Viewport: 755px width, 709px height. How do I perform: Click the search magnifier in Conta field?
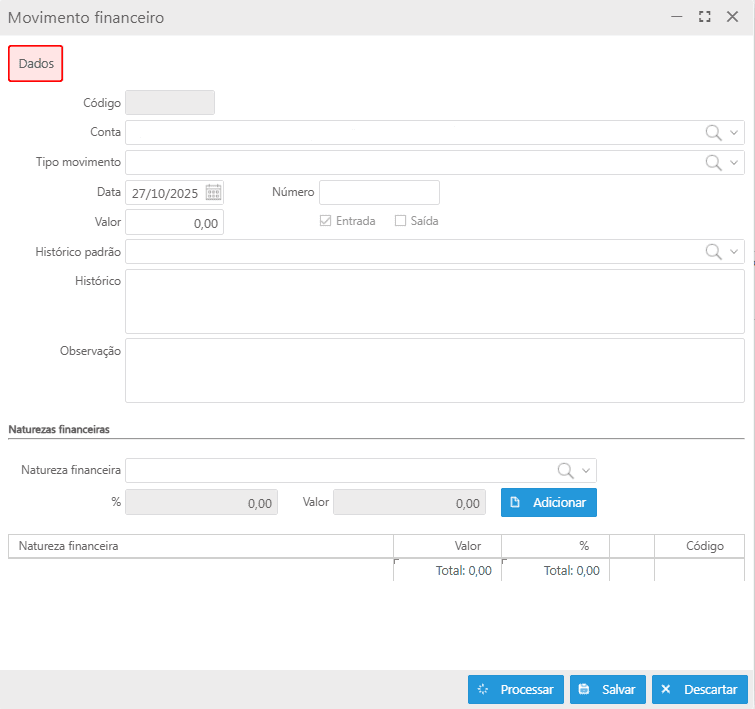714,133
